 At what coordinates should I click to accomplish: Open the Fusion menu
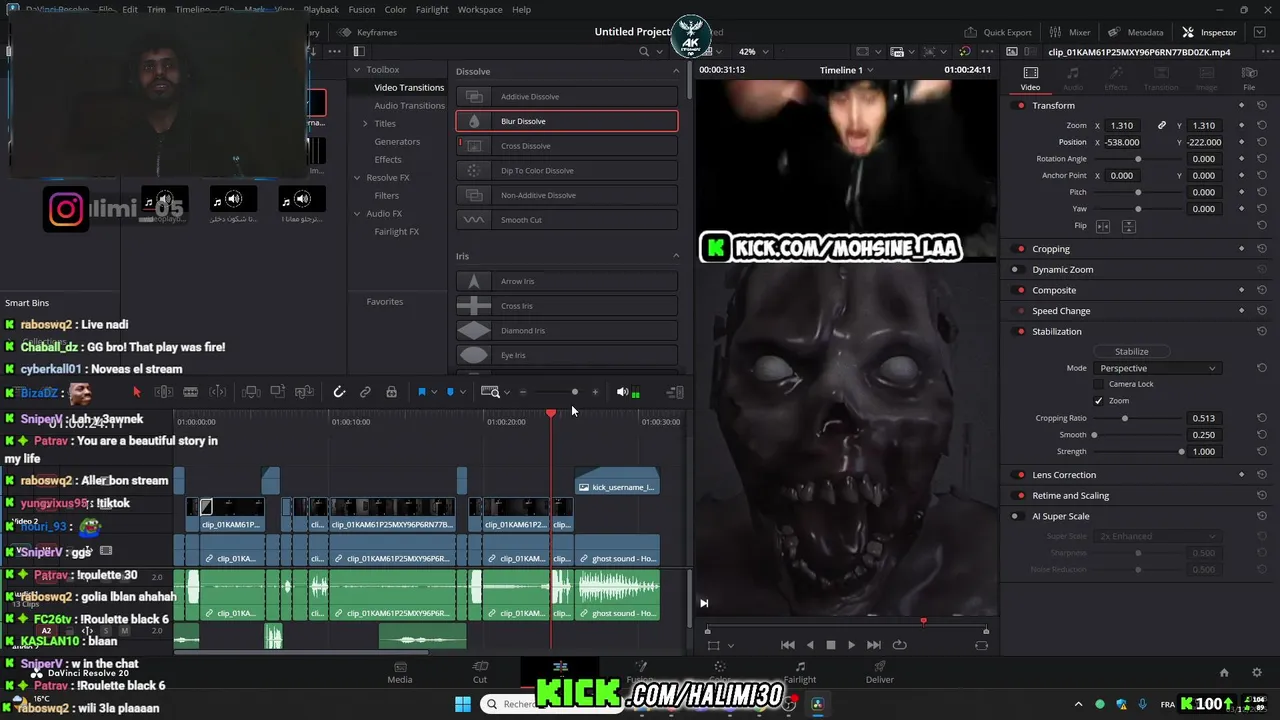click(x=362, y=9)
